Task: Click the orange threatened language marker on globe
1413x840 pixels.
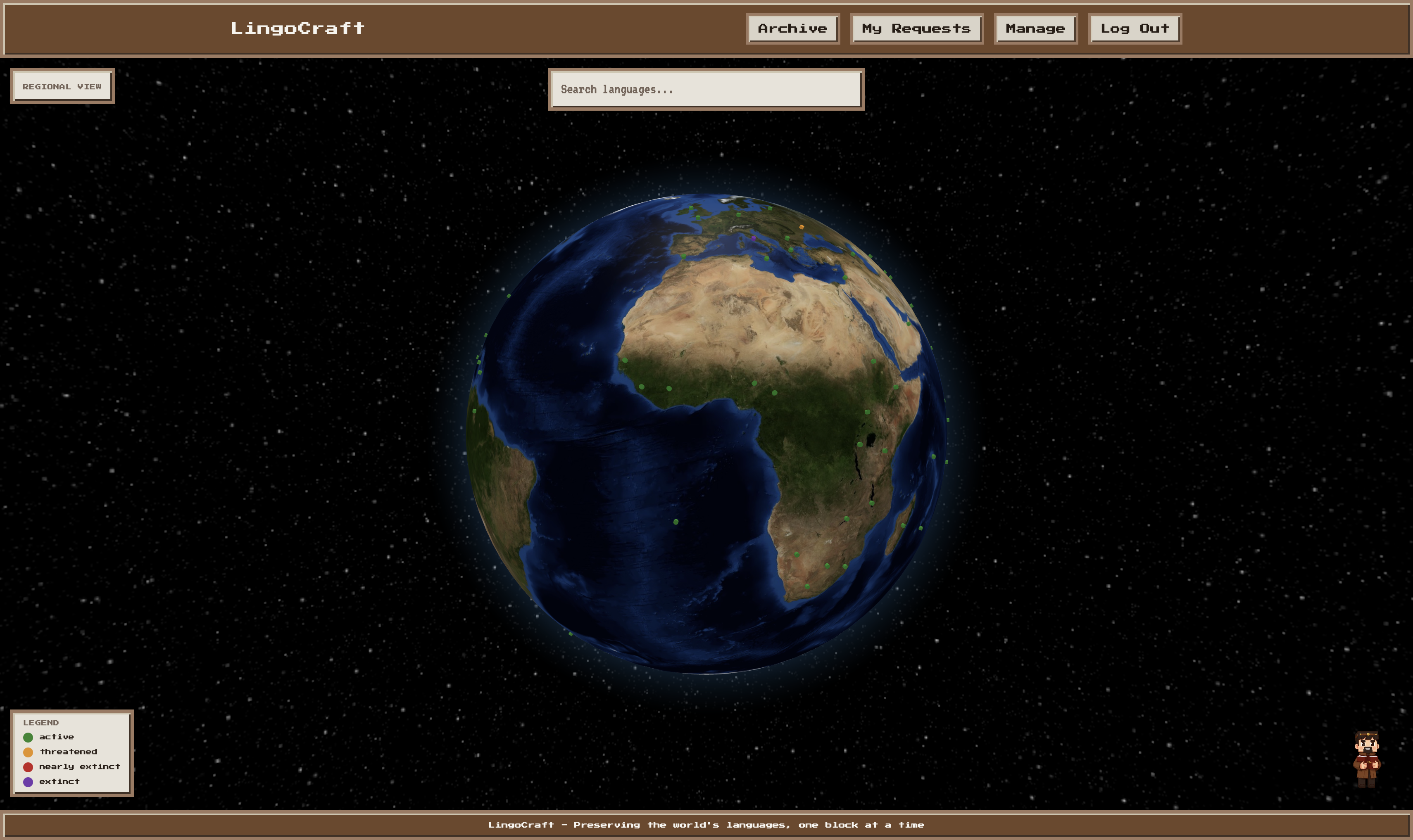Action: coord(802,227)
